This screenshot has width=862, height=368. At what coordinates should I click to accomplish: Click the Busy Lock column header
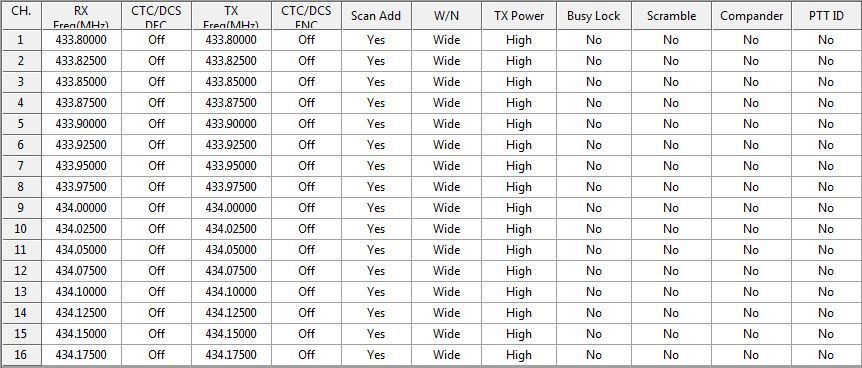point(594,16)
